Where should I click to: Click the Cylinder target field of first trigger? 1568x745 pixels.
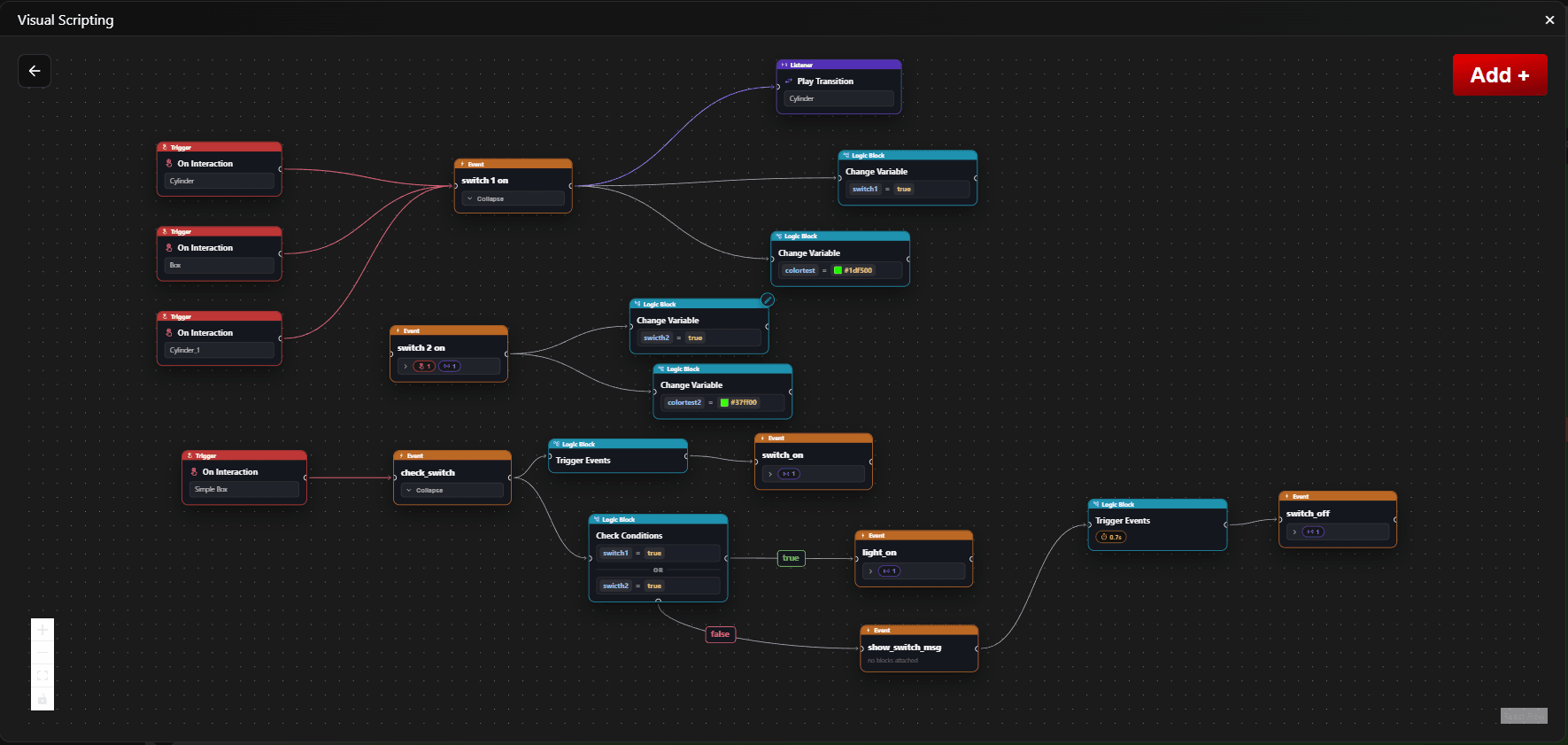[220, 181]
